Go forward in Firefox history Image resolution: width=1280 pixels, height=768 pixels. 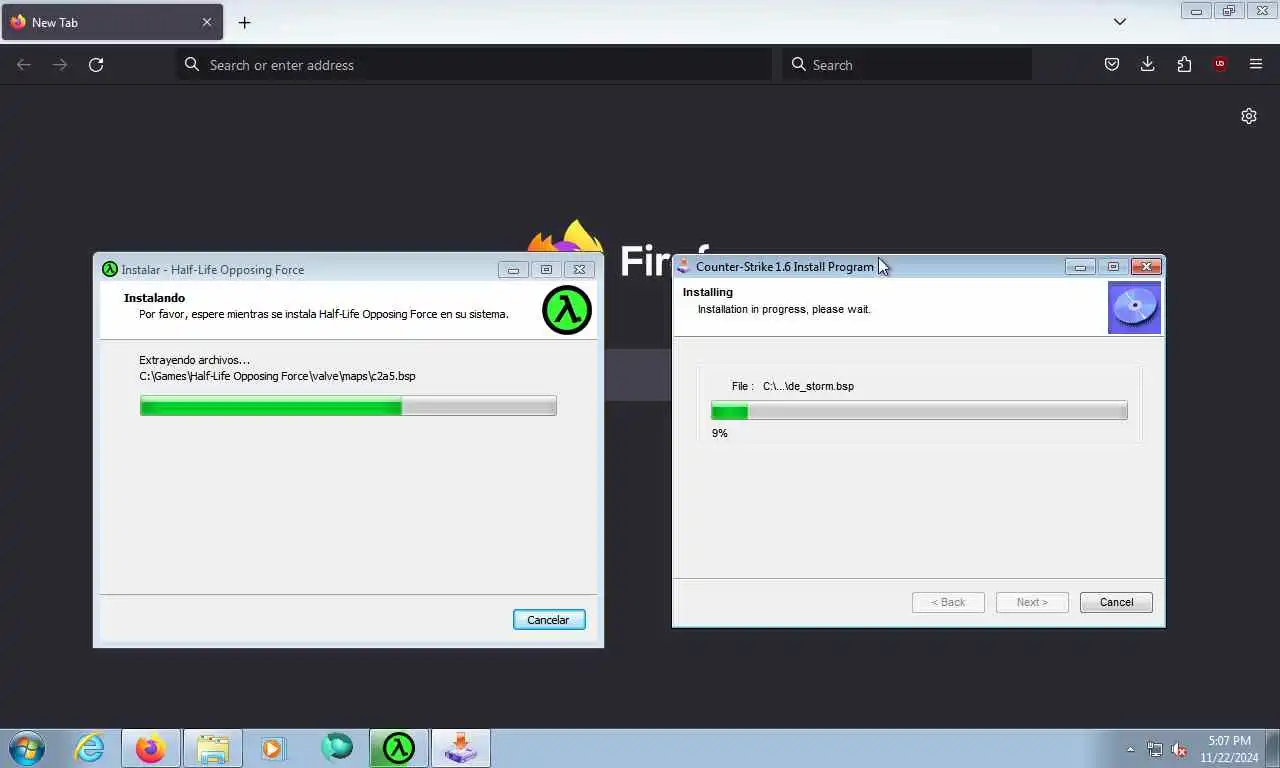click(60, 65)
